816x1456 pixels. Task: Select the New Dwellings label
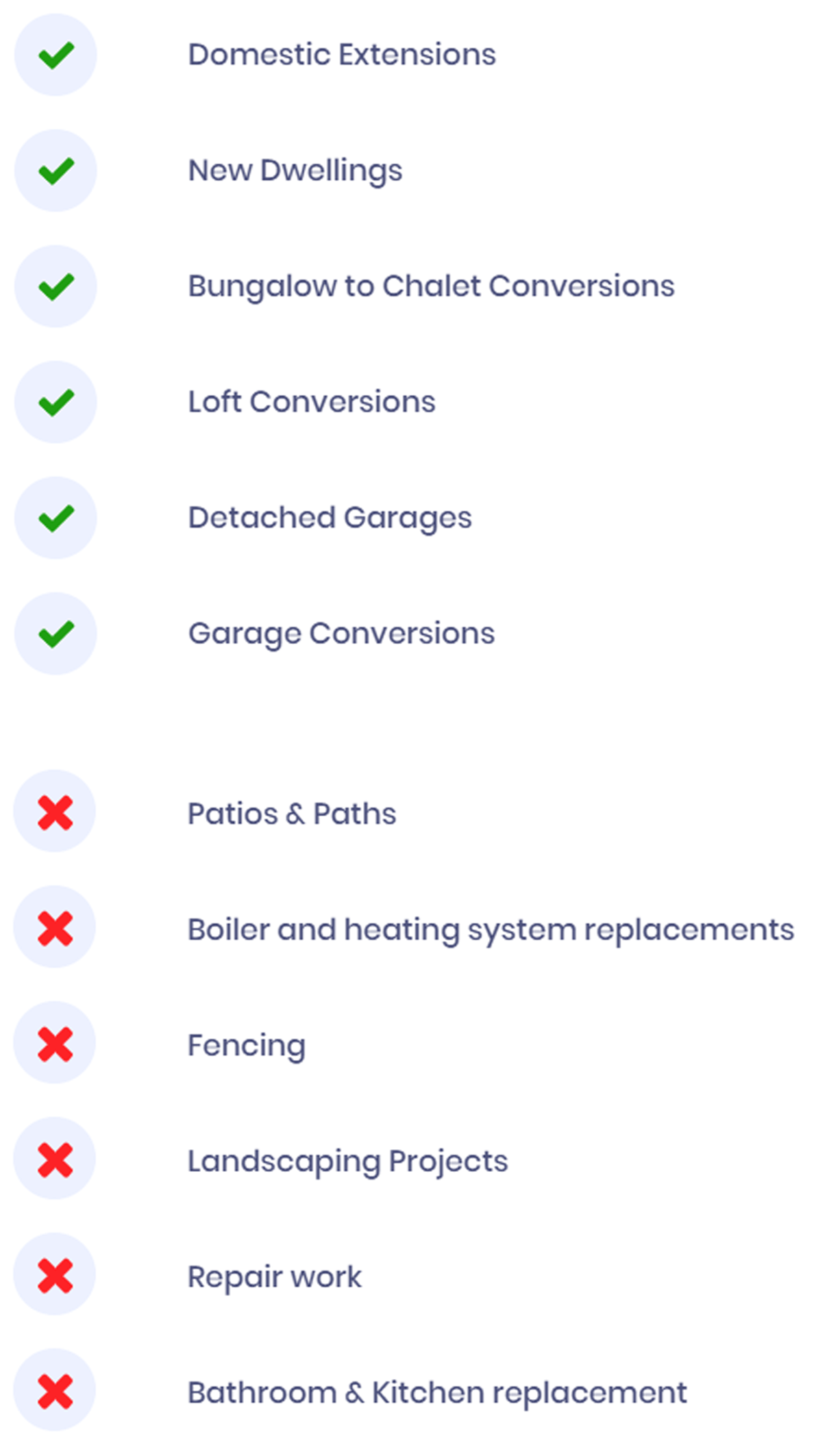(295, 171)
